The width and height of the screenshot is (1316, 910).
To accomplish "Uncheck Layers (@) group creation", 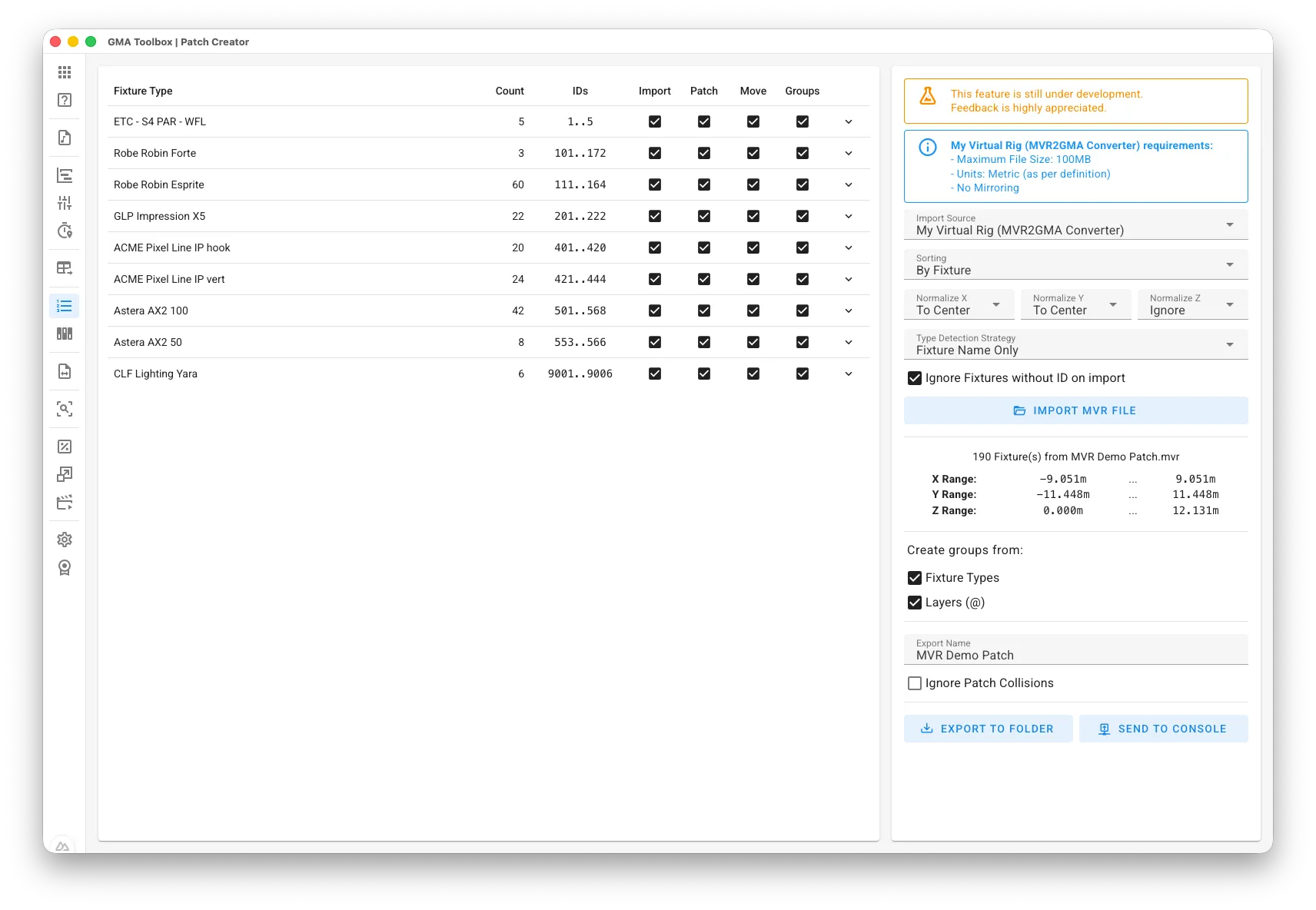I will pos(914,603).
